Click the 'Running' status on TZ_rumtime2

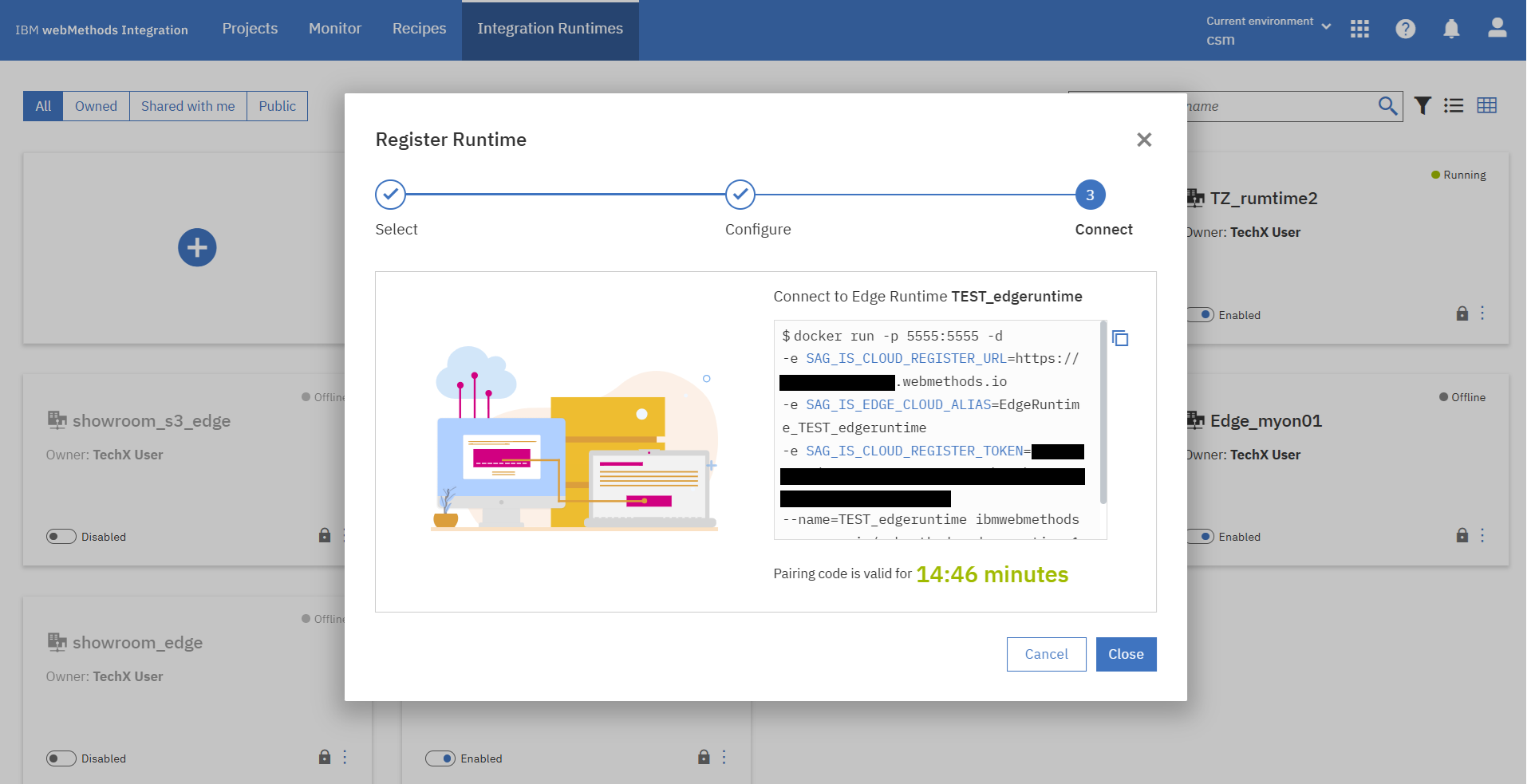click(x=1458, y=175)
